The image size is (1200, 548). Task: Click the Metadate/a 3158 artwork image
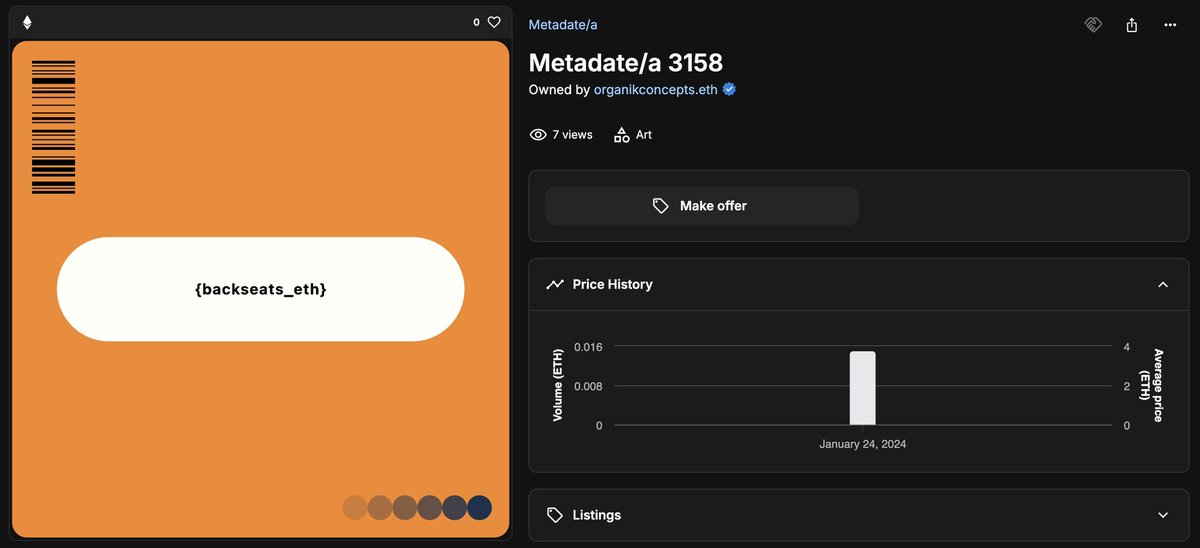[261, 289]
